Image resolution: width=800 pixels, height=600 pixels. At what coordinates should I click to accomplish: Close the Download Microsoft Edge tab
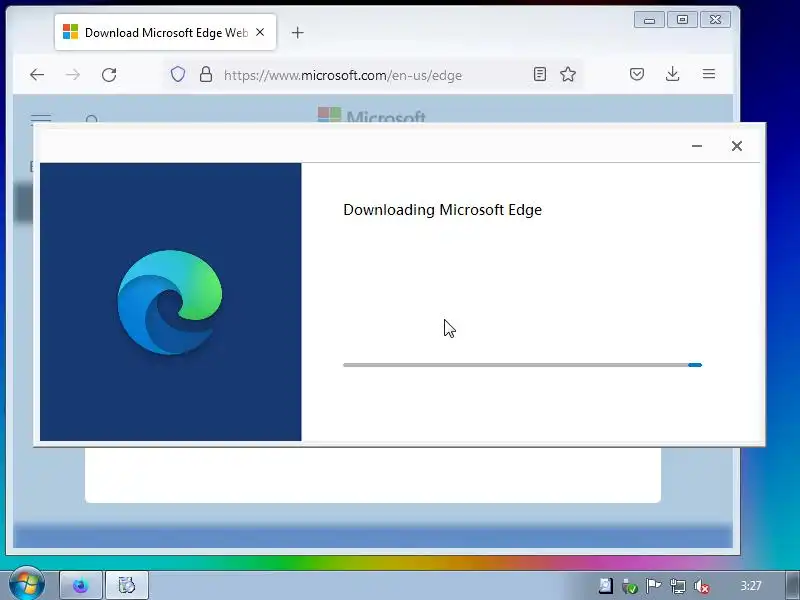[x=260, y=32]
